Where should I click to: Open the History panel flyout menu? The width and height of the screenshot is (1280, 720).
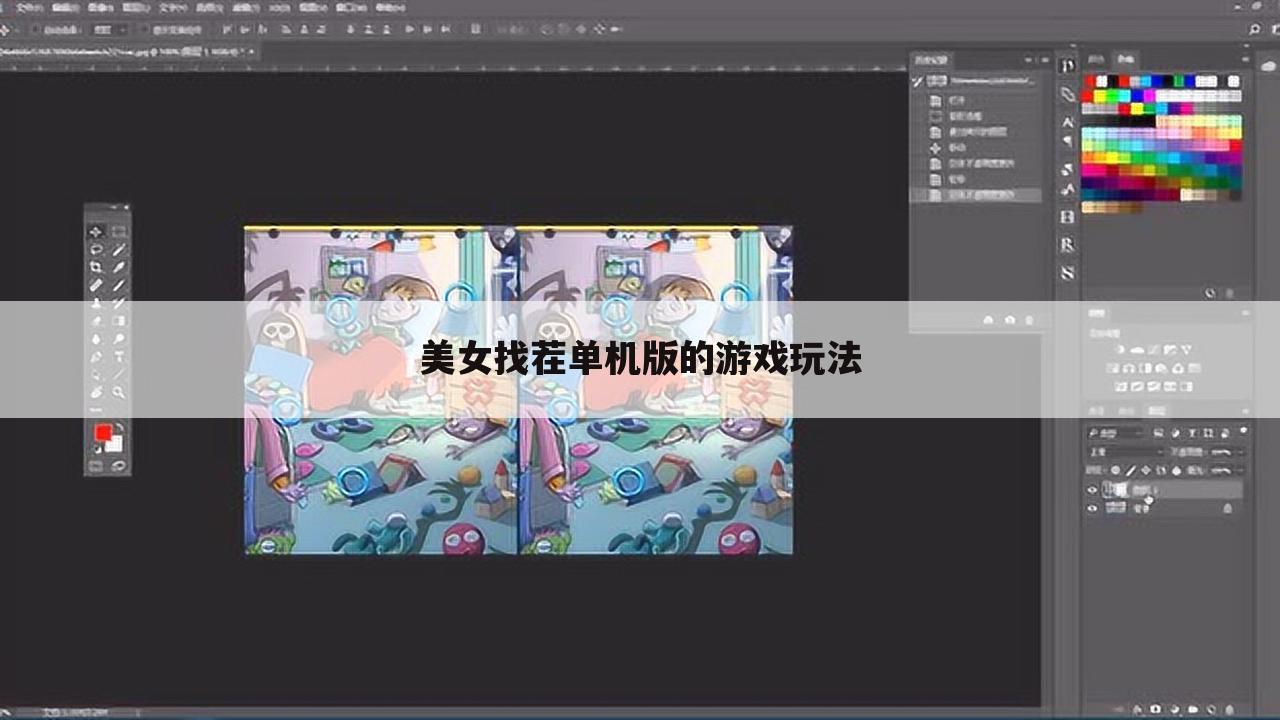(1045, 60)
